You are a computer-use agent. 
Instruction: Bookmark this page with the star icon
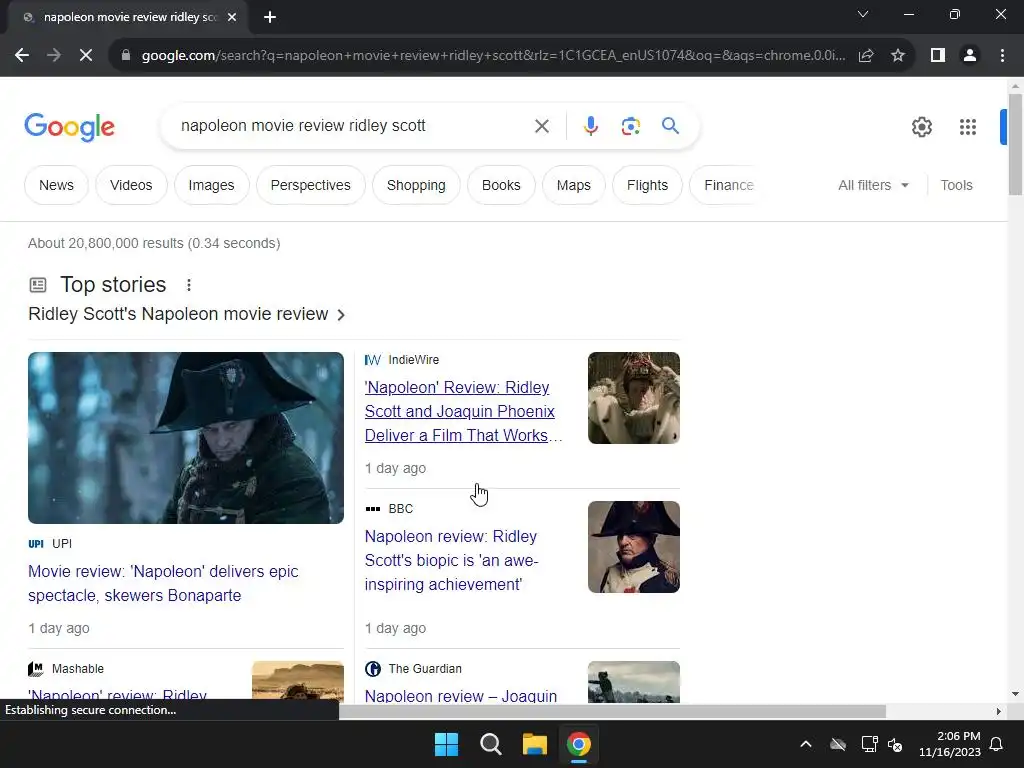click(898, 56)
